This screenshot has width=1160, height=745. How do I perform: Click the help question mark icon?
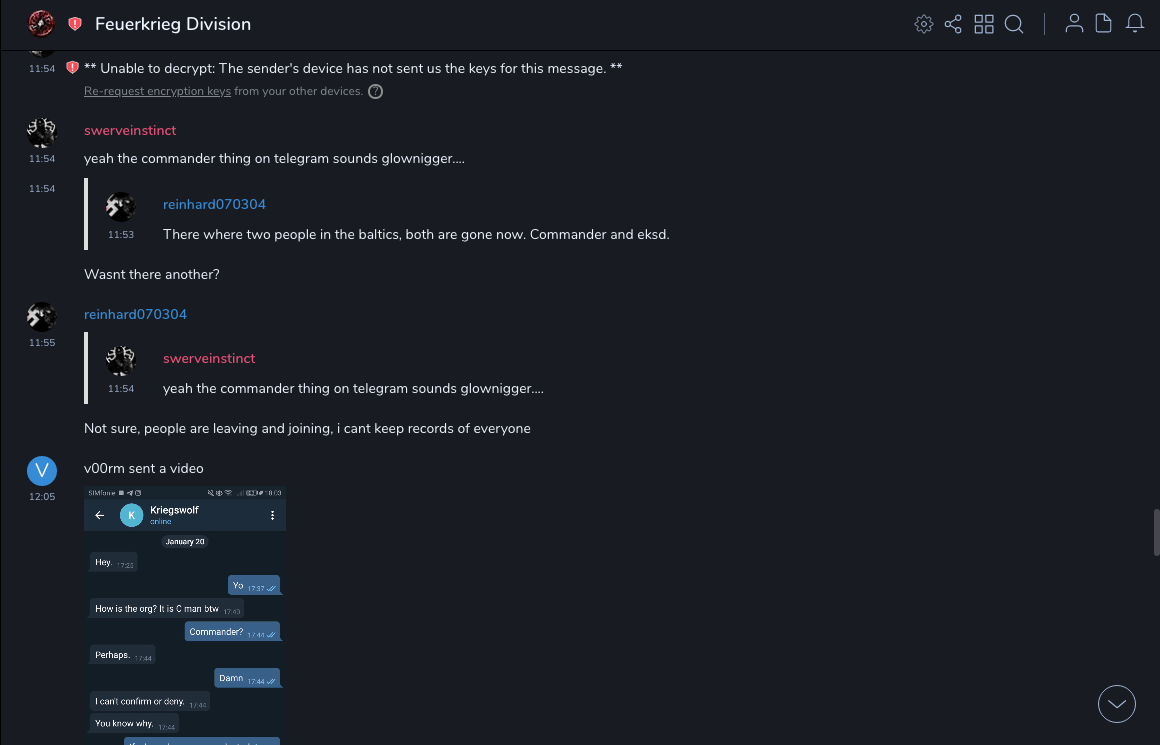pyautogui.click(x=376, y=92)
